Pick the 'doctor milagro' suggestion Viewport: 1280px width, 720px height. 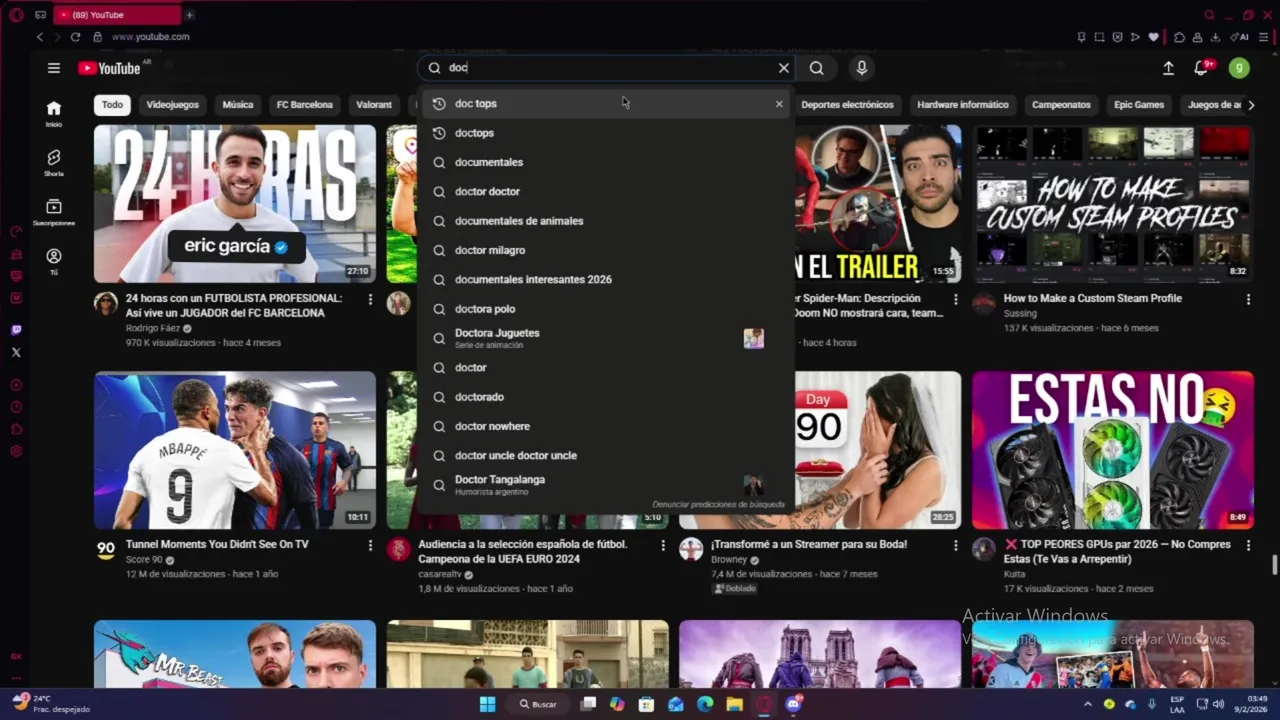point(604,250)
